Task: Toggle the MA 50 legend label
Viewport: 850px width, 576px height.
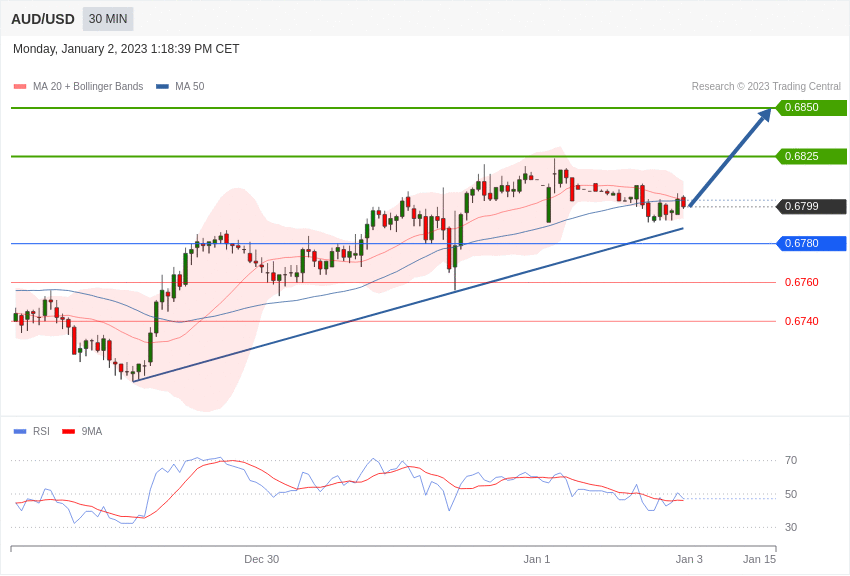Action: coord(189,87)
